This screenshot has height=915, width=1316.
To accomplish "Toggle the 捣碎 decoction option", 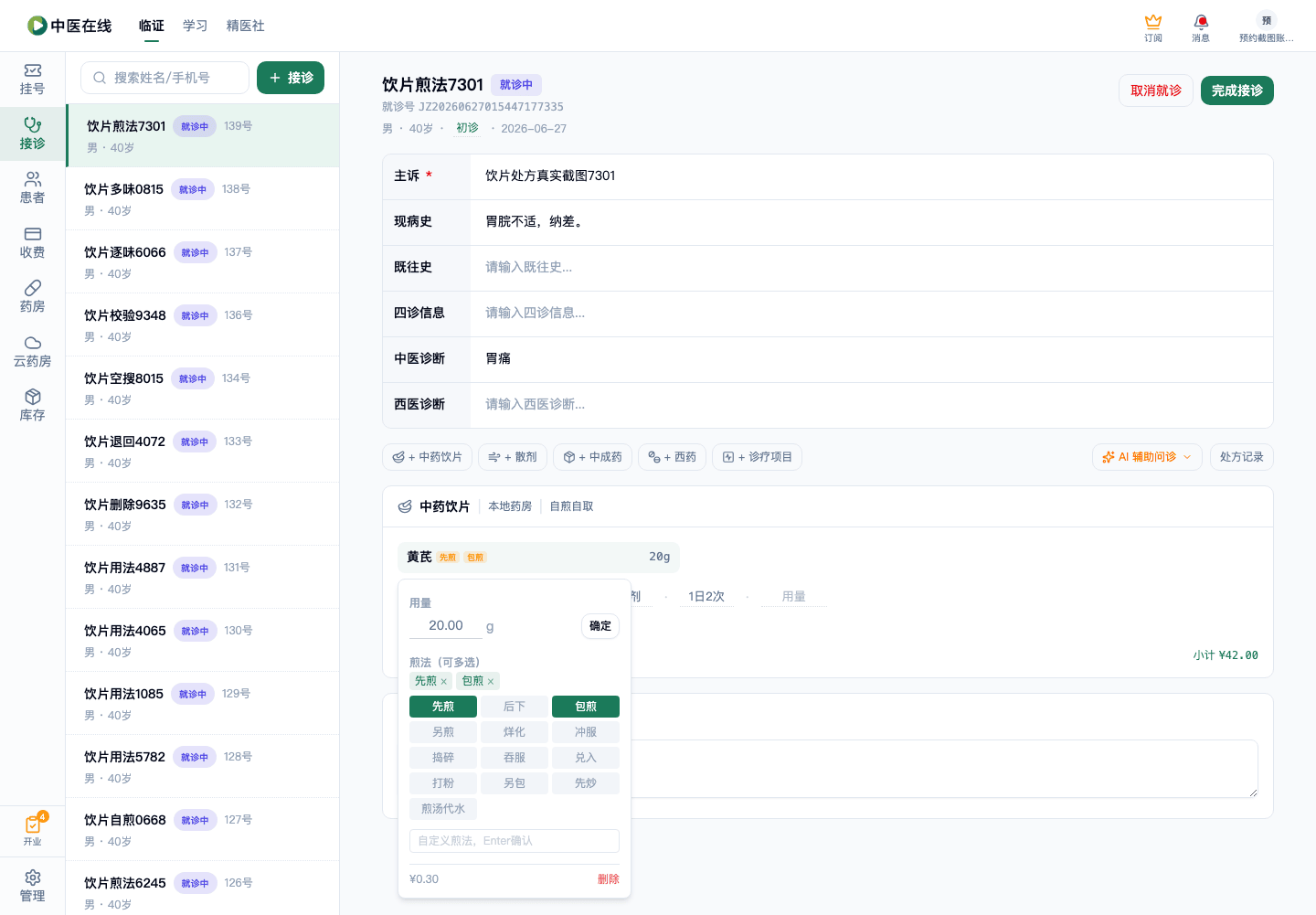I will [443, 758].
